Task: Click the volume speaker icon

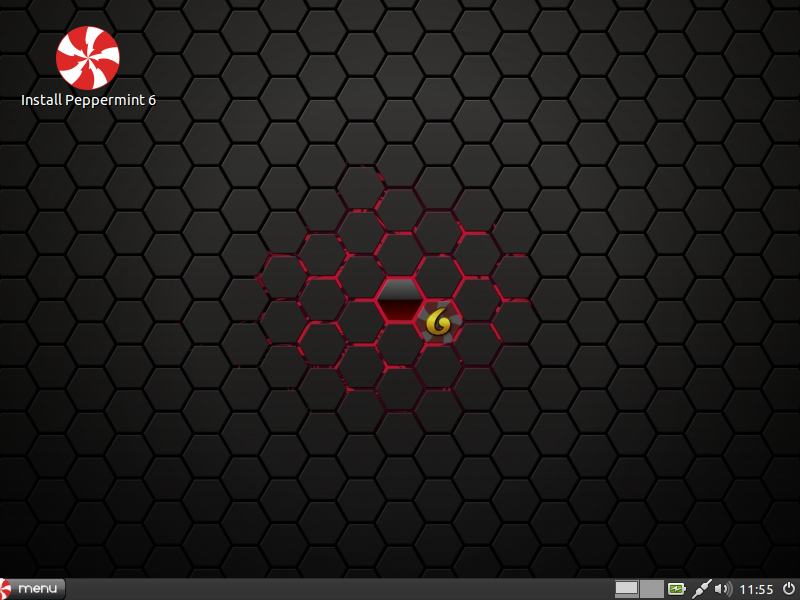Action: coord(723,589)
